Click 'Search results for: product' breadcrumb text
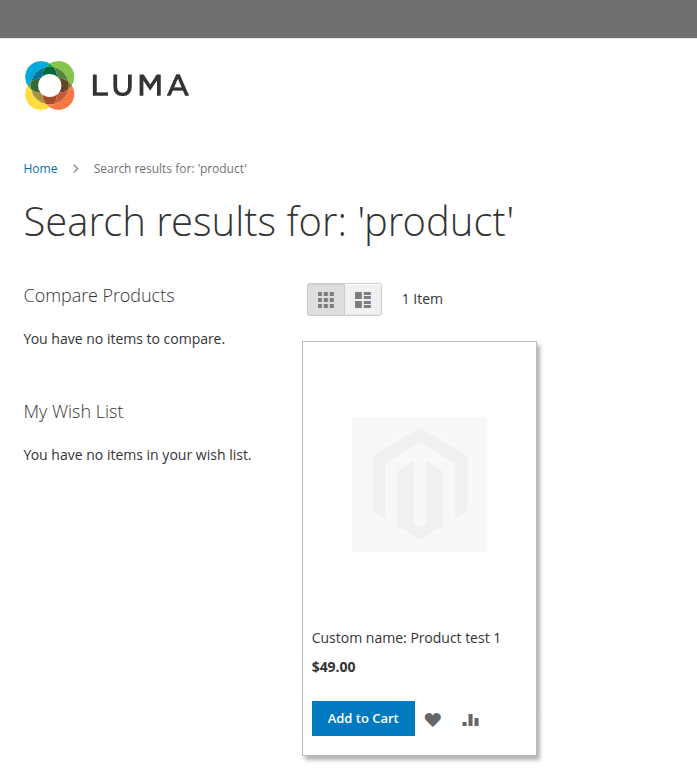This screenshot has width=697, height=775. pyautogui.click(x=170, y=169)
